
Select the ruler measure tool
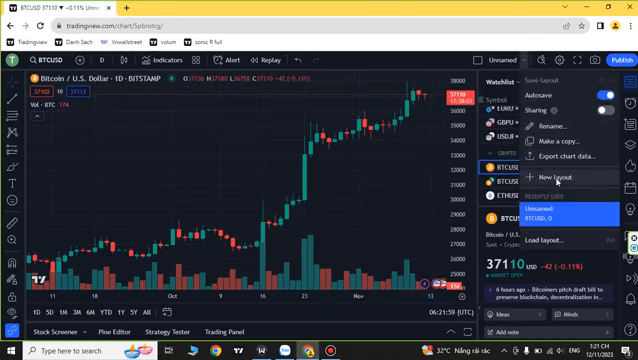[12, 223]
